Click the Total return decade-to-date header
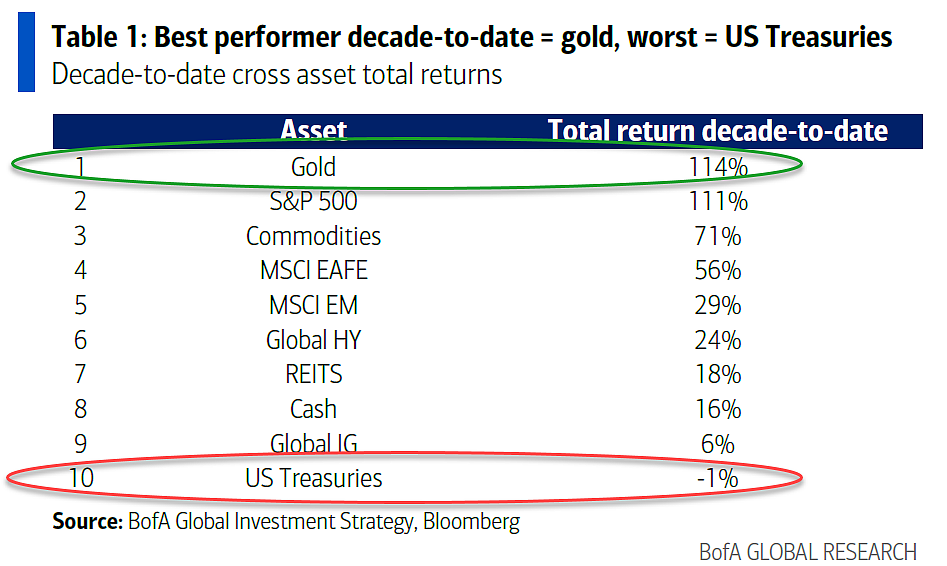 717,130
